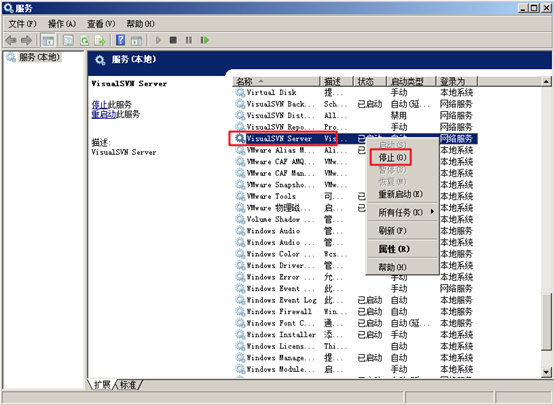
Task: Expand 所有任务(K) submenu
Action: pyautogui.click(x=402, y=212)
